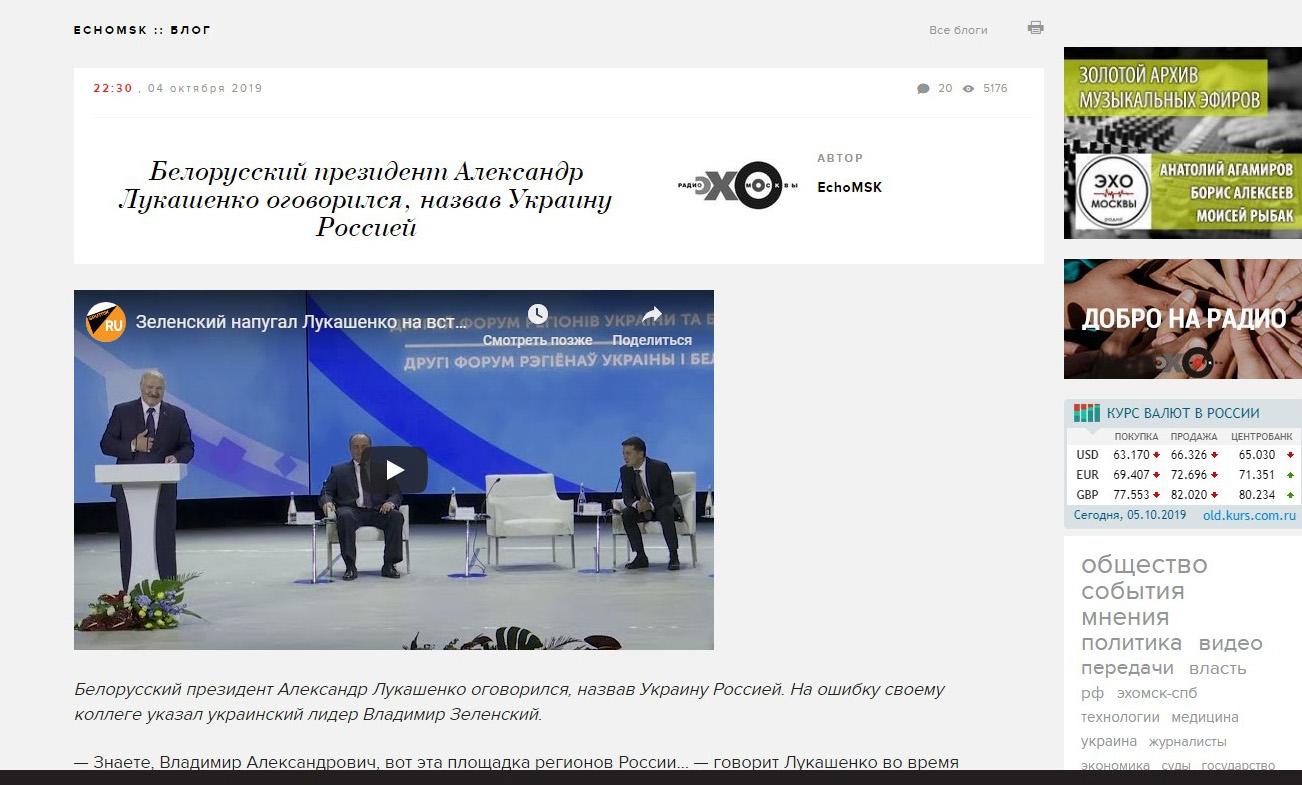Click the Share arrow icon on video
The height and width of the screenshot is (785, 1302).
point(652,315)
